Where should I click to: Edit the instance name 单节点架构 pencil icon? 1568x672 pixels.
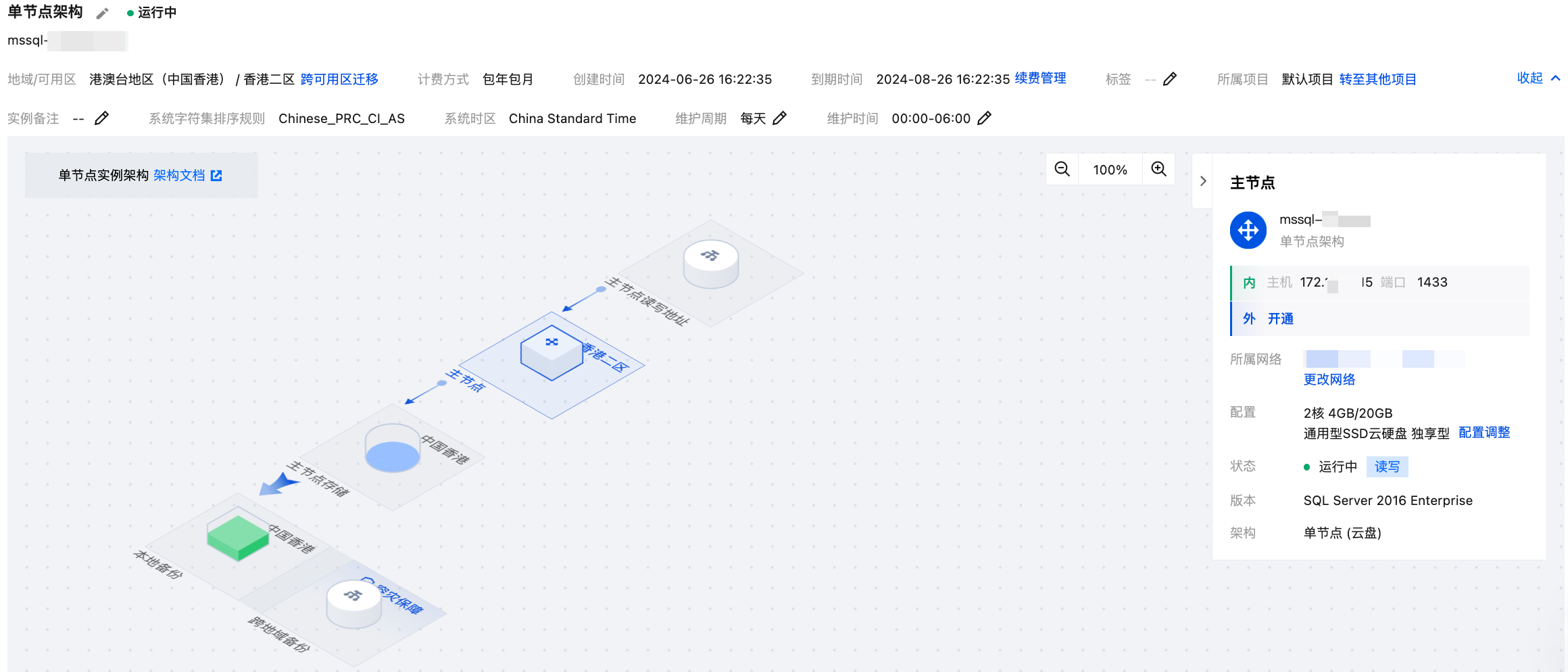(x=103, y=14)
